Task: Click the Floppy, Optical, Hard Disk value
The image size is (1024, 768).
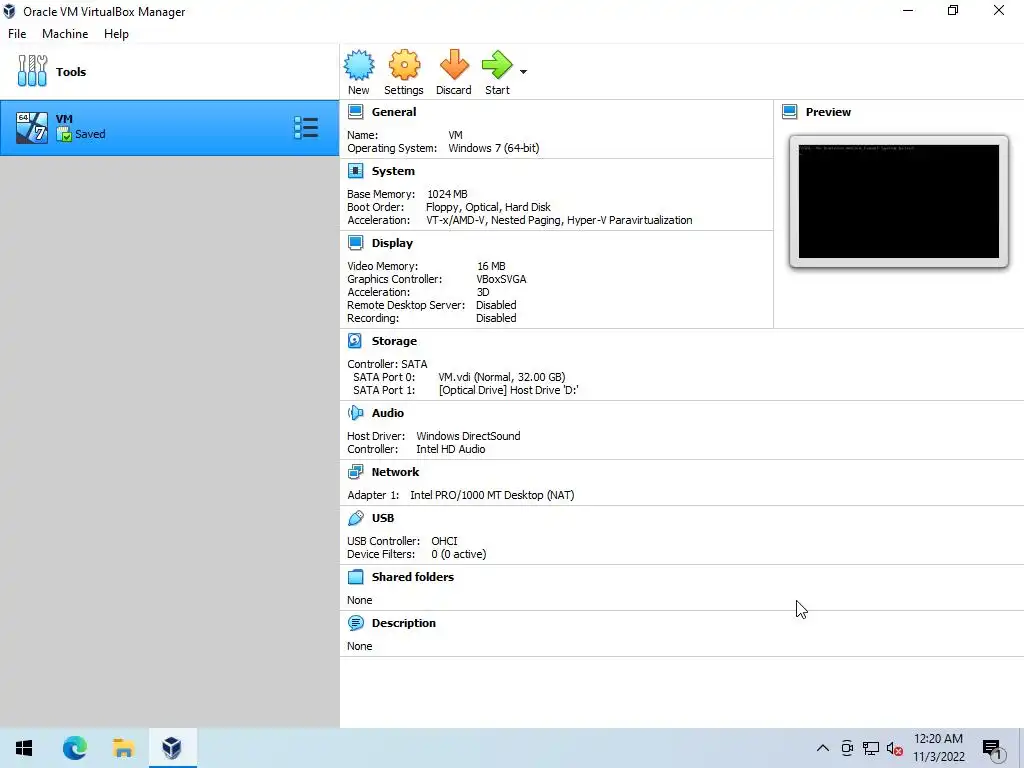Action: pos(488,207)
